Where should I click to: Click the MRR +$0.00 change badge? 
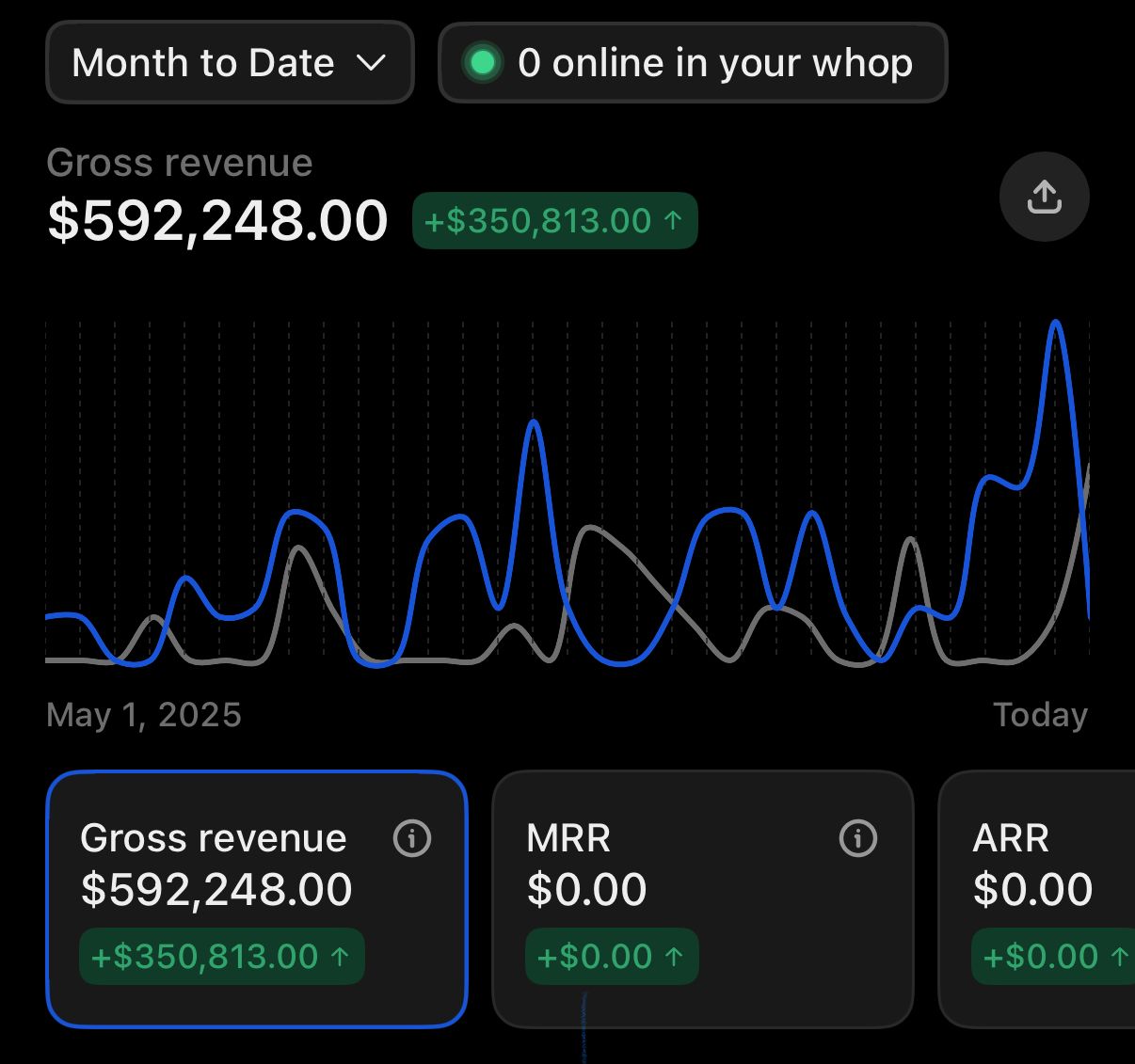(x=612, y=957)
